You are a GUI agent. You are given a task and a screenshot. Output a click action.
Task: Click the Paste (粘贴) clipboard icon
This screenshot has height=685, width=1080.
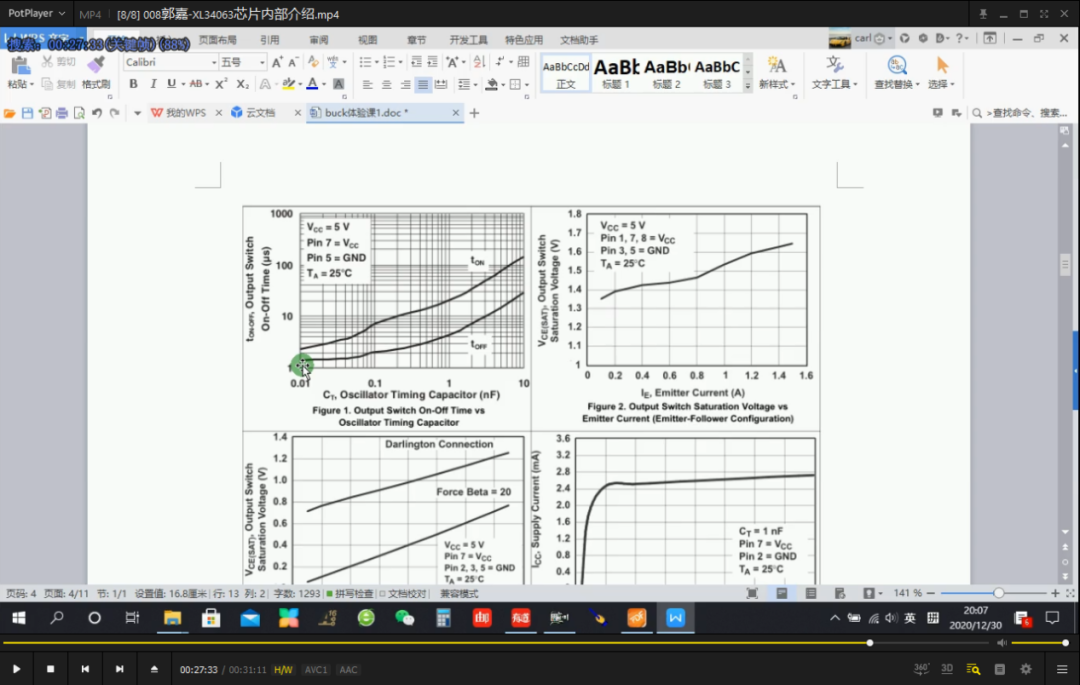pyautogui.click(x=21, y=65)
